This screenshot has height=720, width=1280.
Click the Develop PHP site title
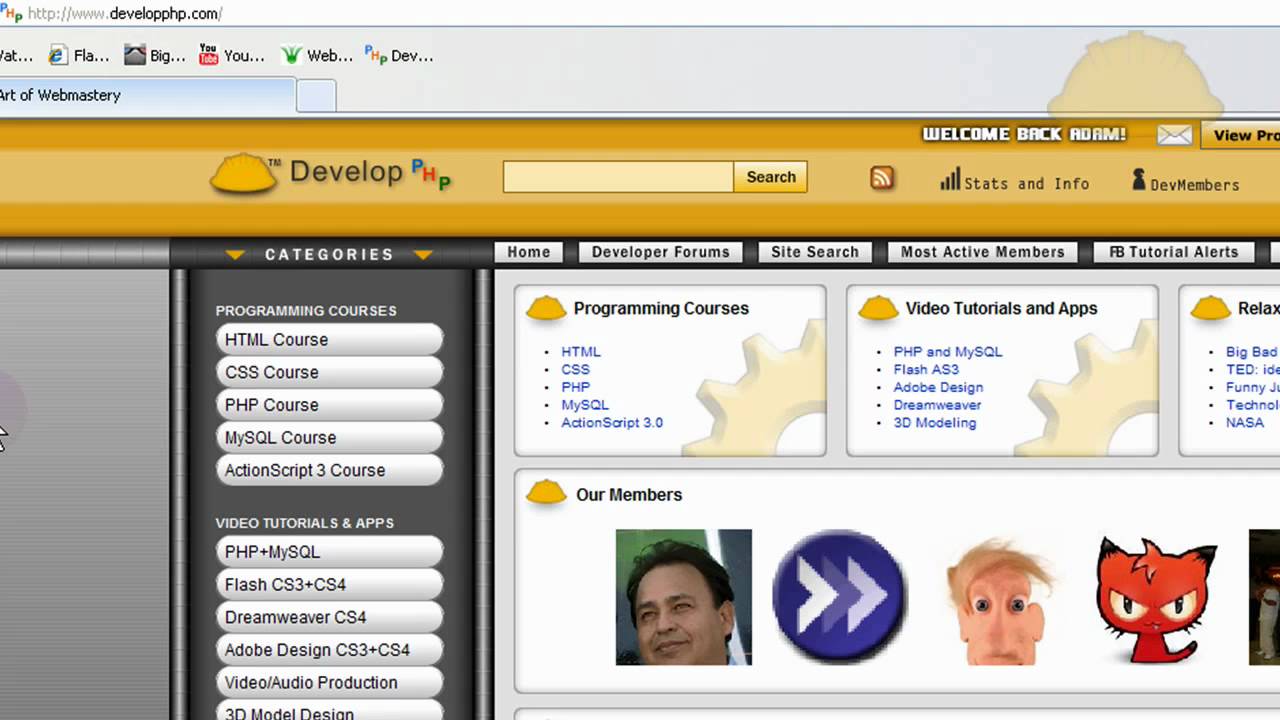pyautogui.click(x=370, y=173)
